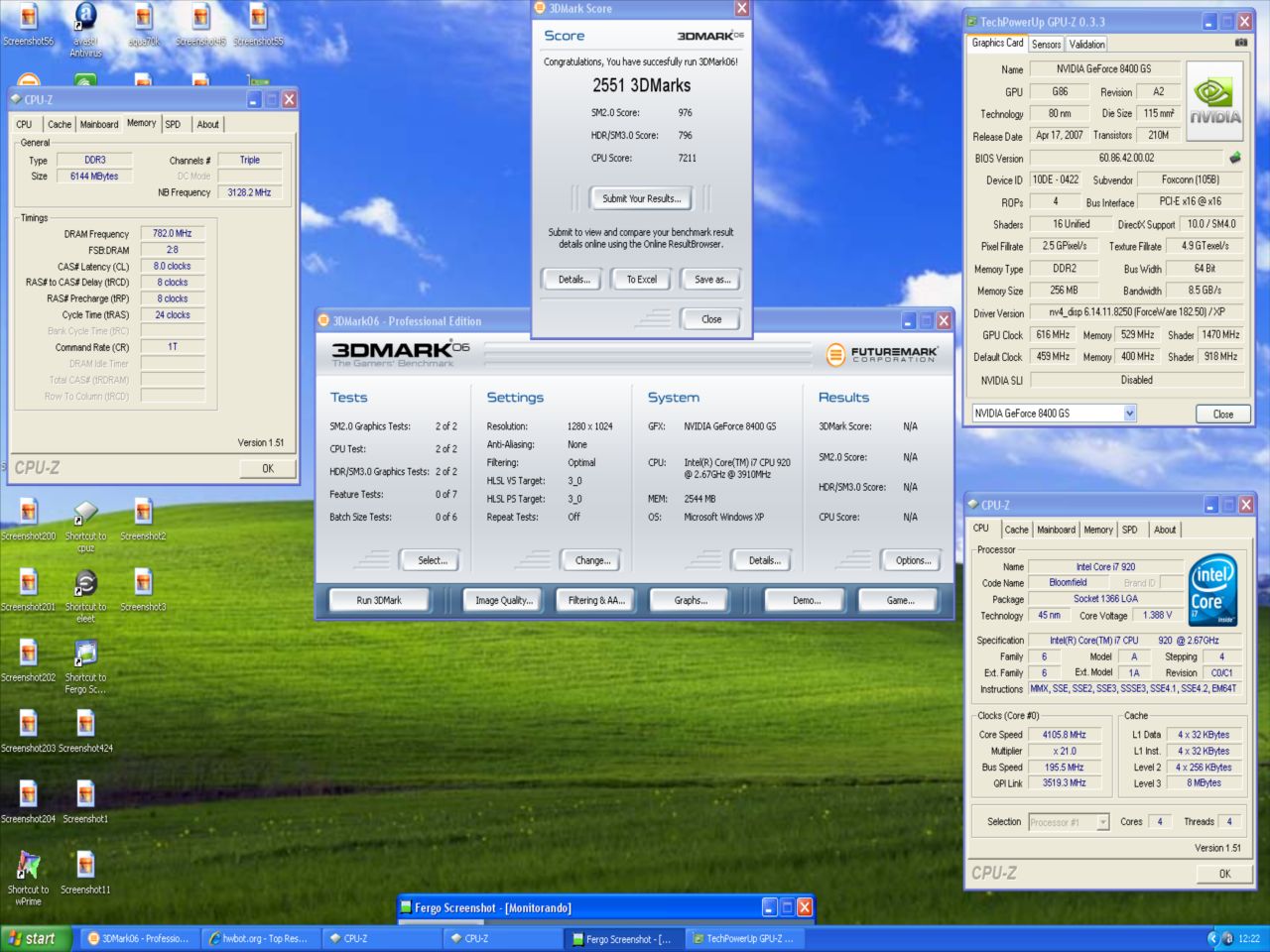The image size is (1270, 952).
Task: Open the CPU-Z Processor #1 selection dropdown
Action: 1102,822
